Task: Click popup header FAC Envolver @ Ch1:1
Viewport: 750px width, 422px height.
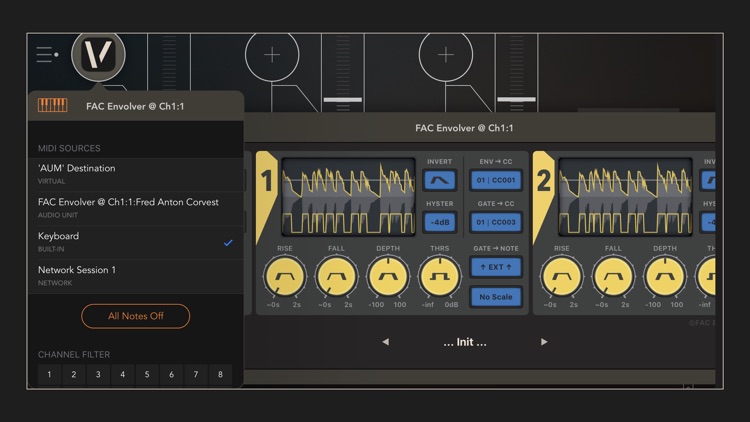Action: click(x=135, y=106)
